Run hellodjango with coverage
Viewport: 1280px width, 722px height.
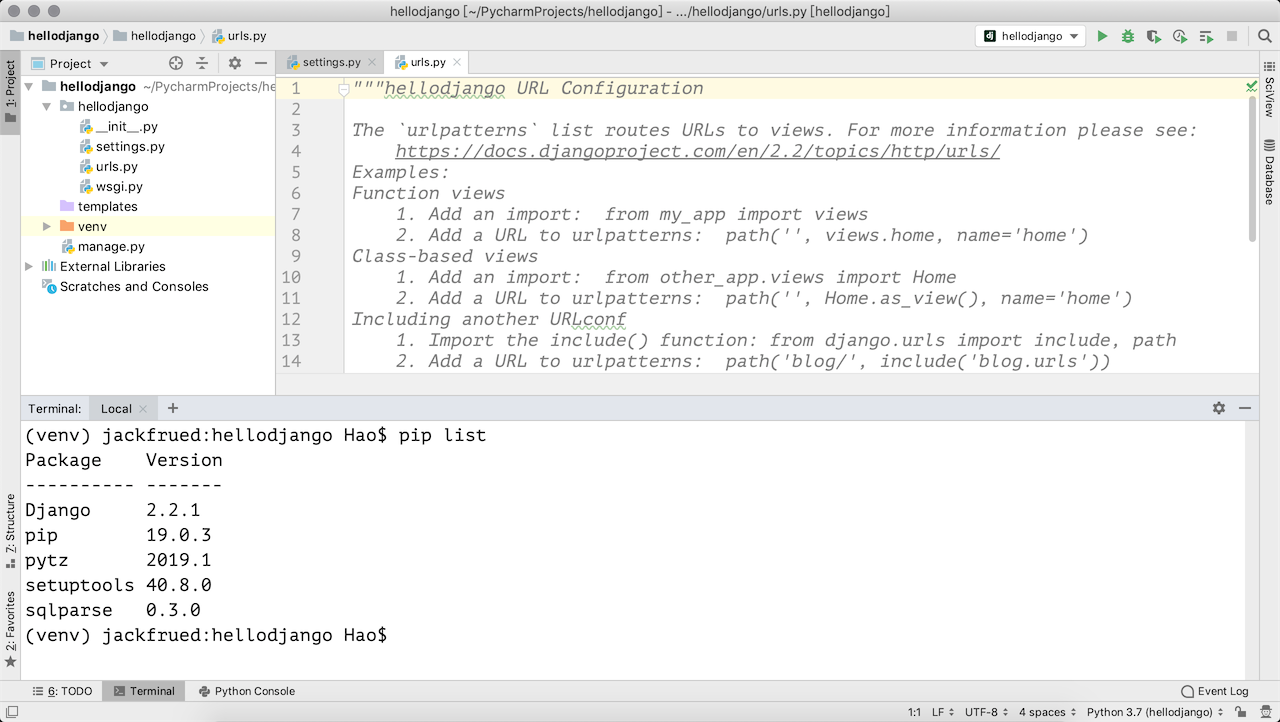pyautogui.click(x=1154, y=36)
